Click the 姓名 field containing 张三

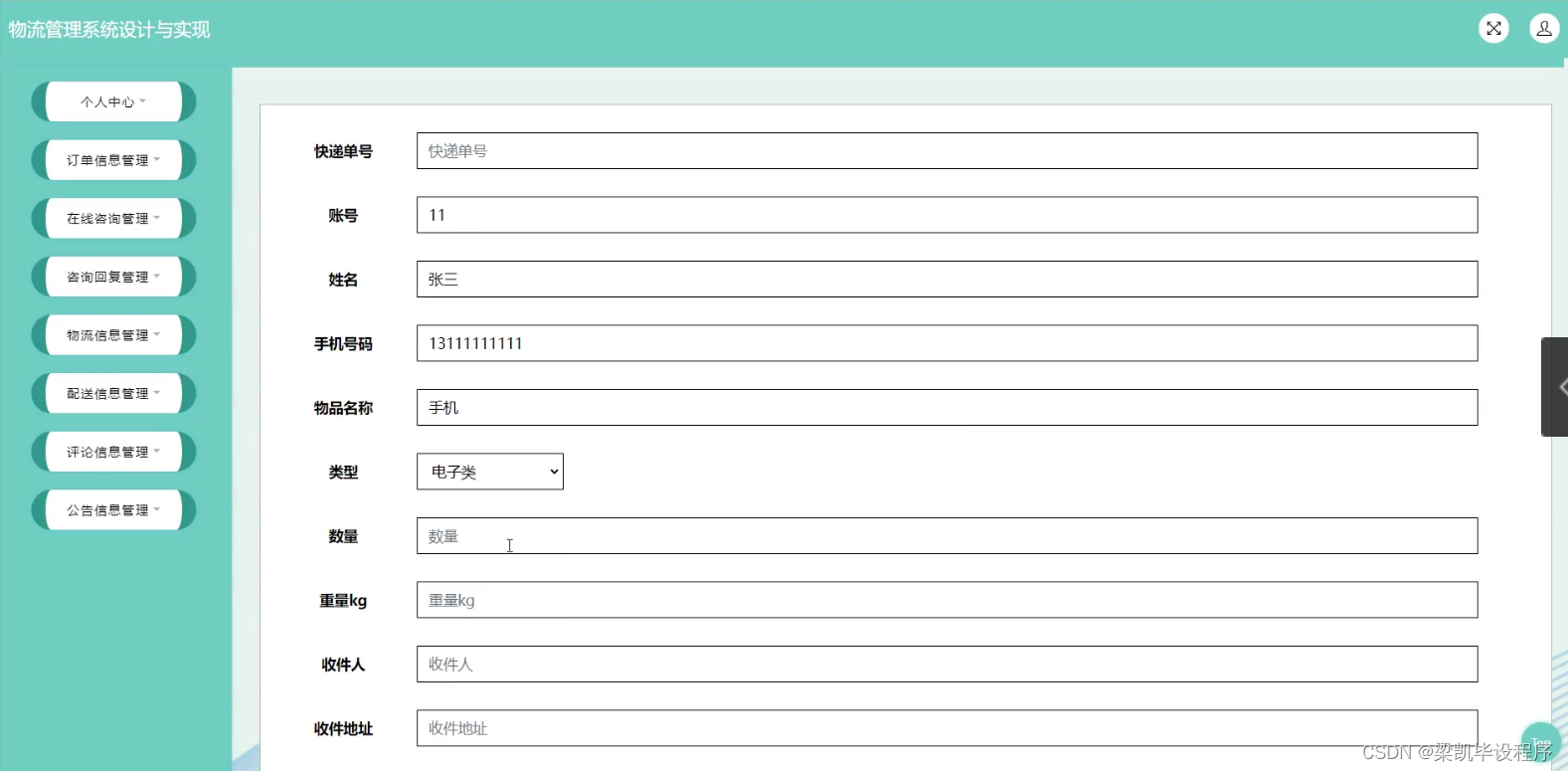click(945, 279)
